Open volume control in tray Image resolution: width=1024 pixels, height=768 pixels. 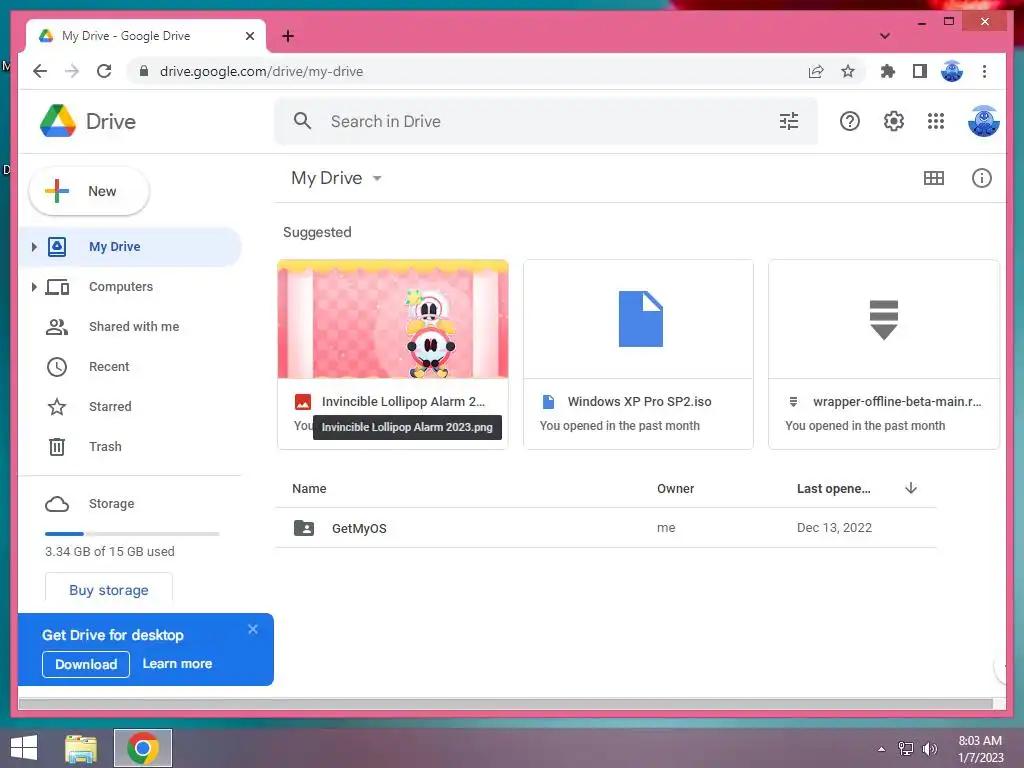929,748
